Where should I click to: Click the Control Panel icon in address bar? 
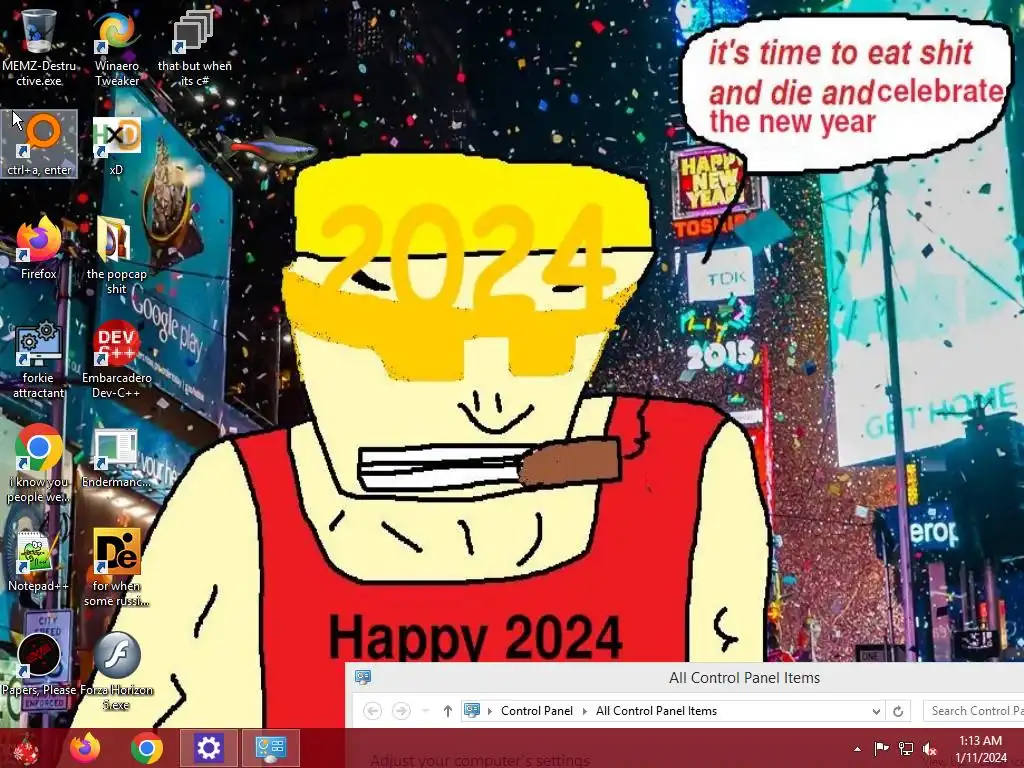pos(472,711)
